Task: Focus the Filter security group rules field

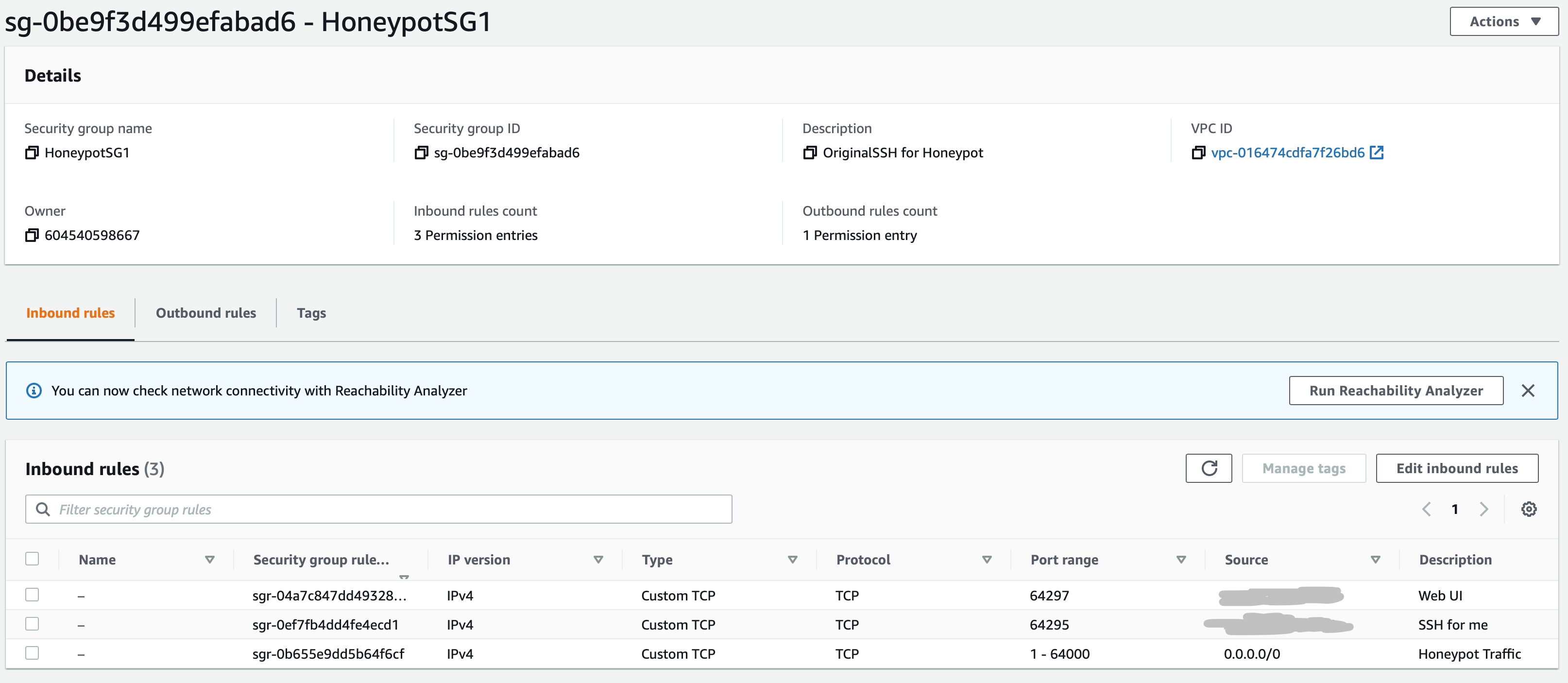Action: click(x=390, y=510)
